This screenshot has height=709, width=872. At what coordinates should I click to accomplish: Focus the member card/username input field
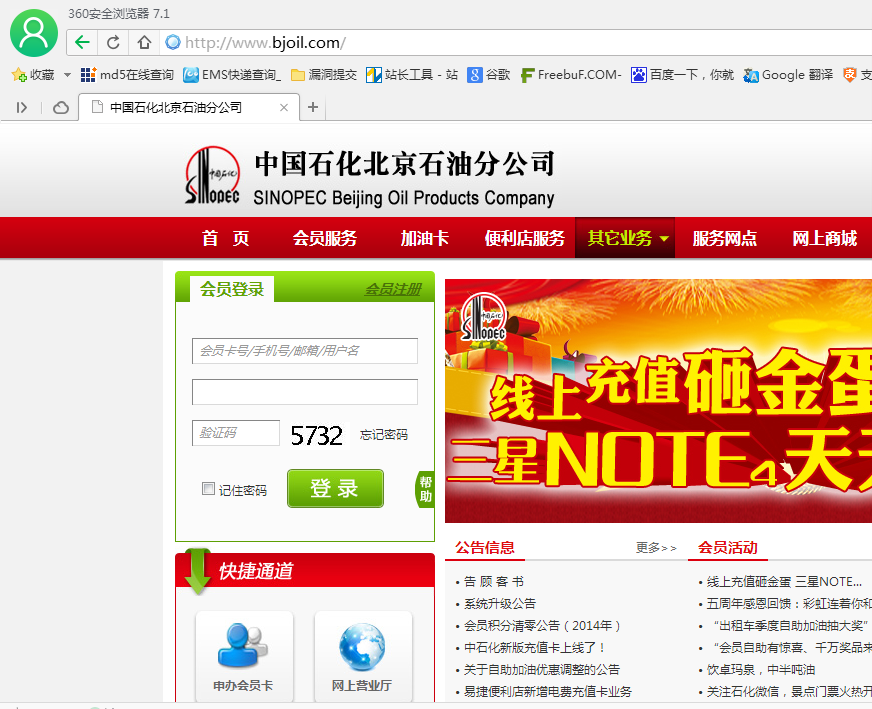305,351
